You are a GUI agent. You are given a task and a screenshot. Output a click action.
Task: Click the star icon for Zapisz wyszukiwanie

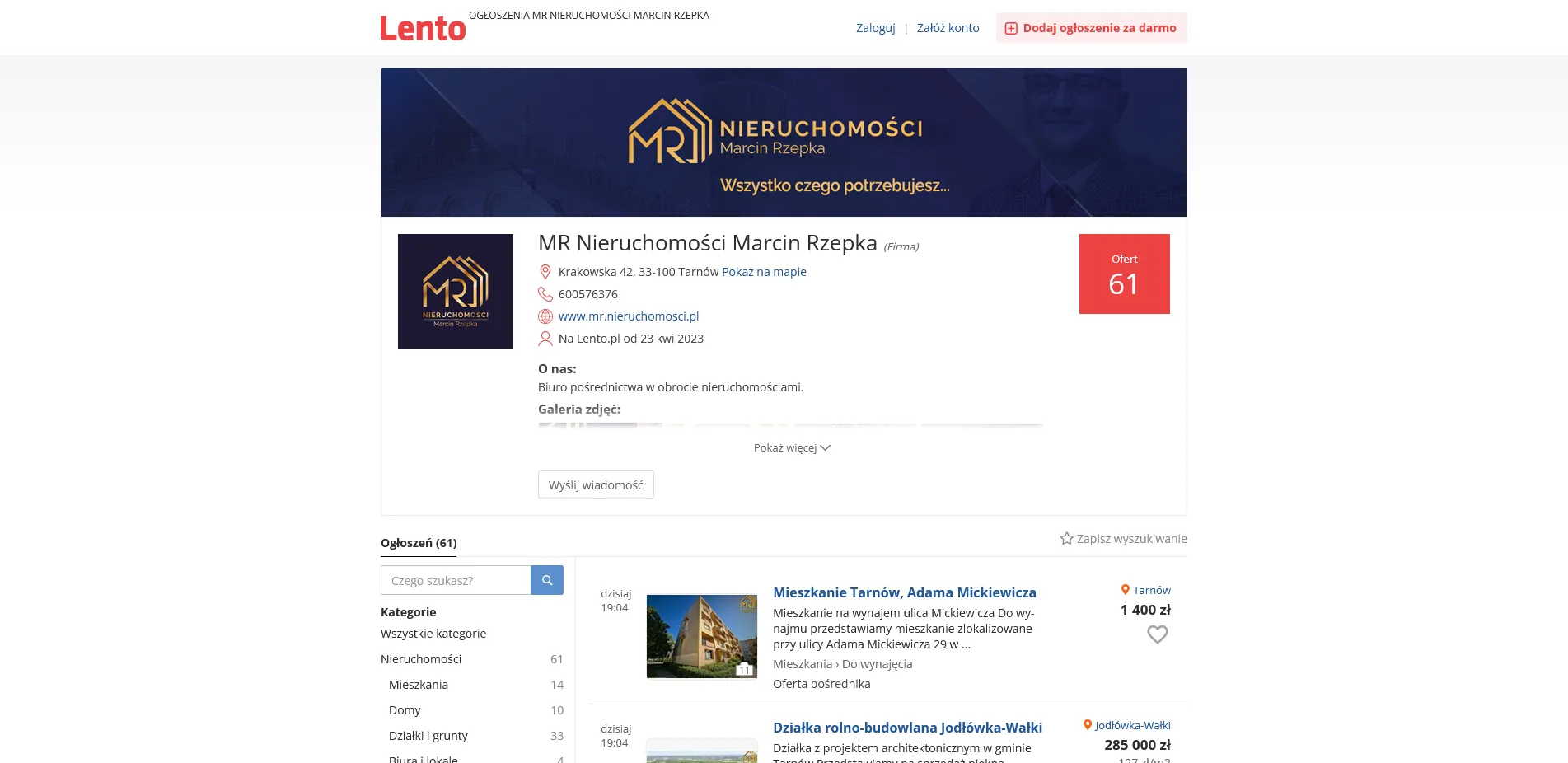coord(1066,538)
